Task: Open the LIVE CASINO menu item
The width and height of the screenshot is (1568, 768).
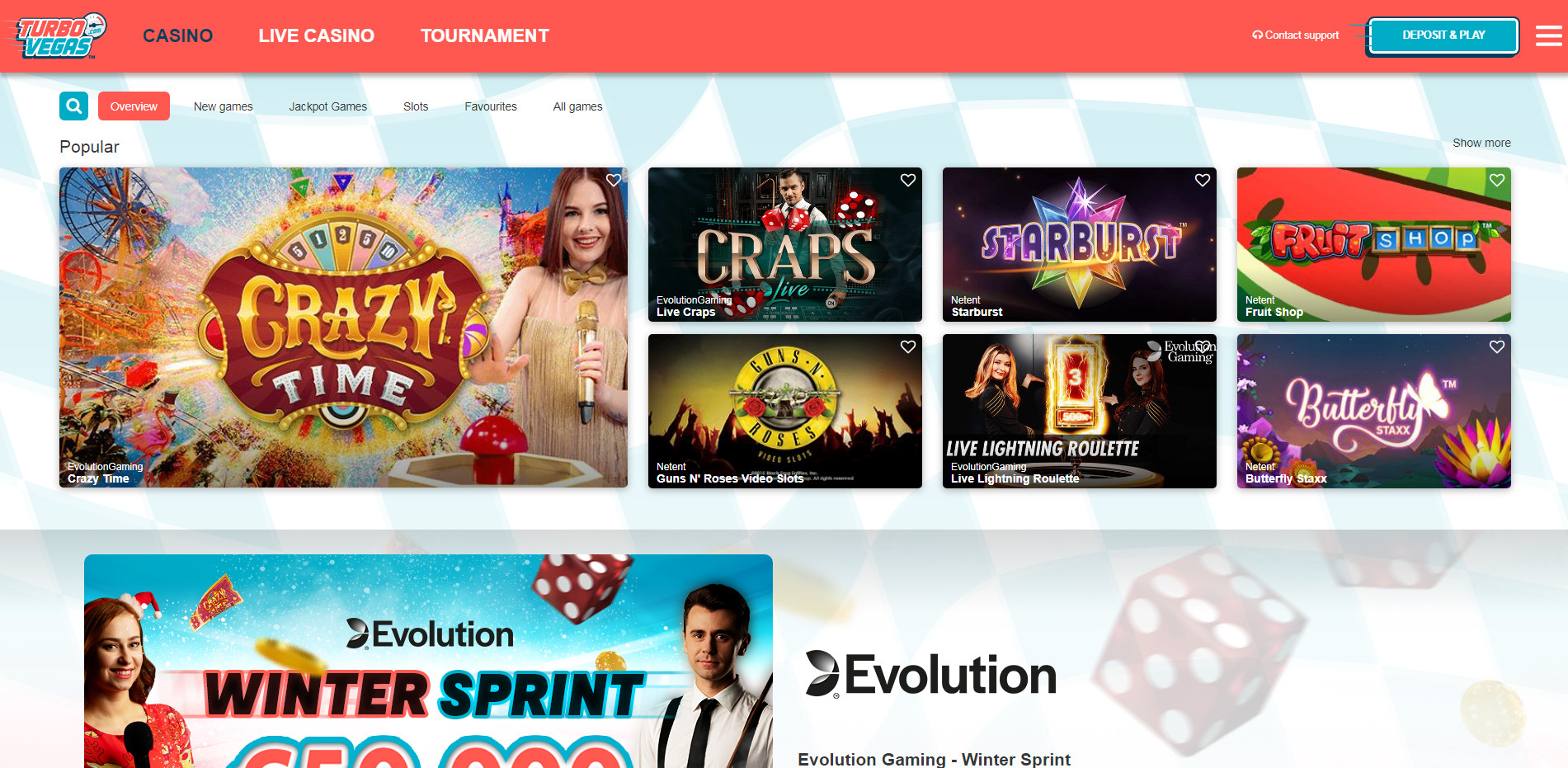Action: tap(316, 35)
